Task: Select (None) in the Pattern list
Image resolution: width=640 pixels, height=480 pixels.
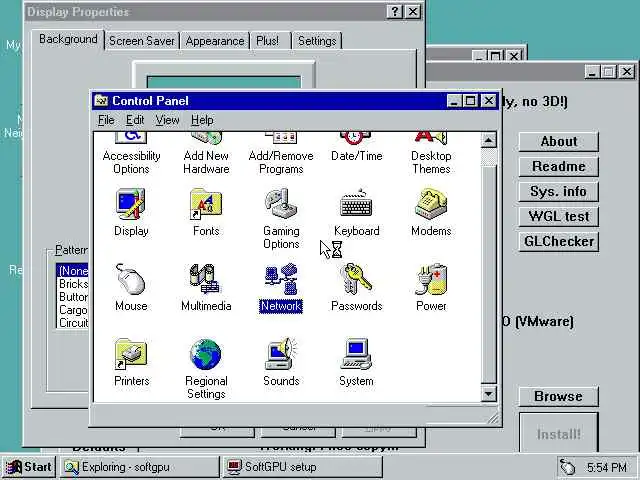Action: coord(73,271)
